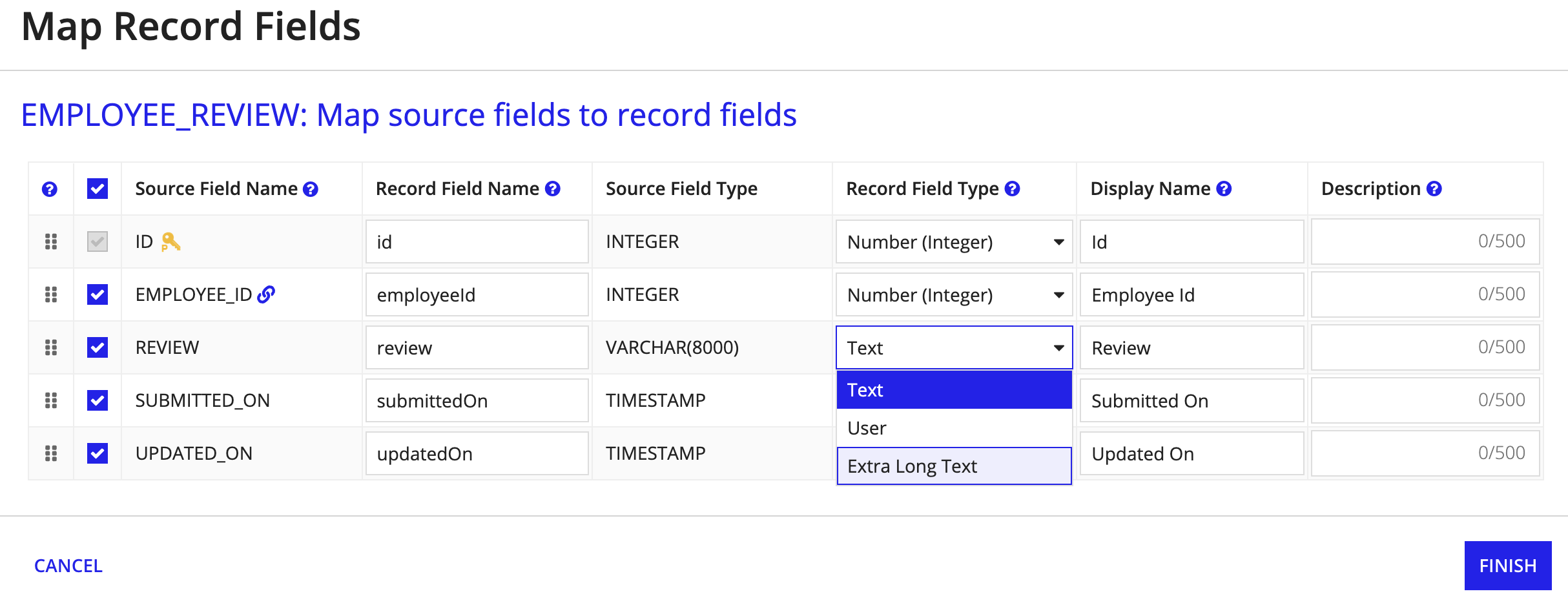Screen dimensions: 1568x607
Task: Open Record Field Type dropdown for EMPLOYEE_ID
Action: [x=954, y=294]
